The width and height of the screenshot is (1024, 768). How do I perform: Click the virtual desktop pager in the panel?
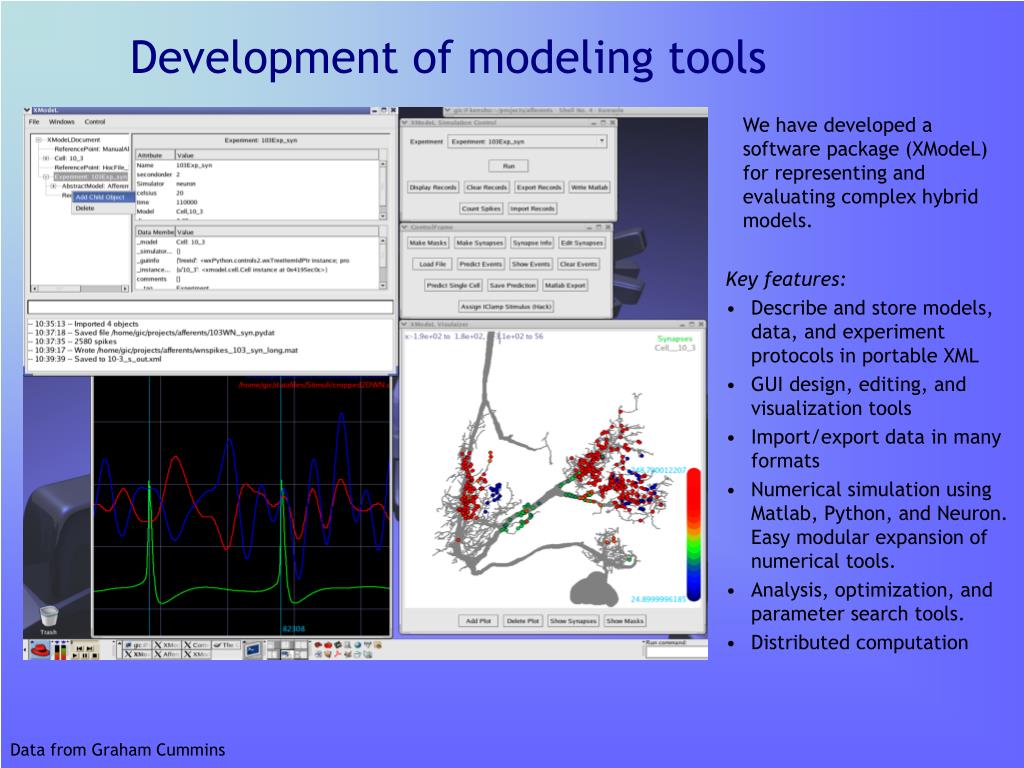285,650
